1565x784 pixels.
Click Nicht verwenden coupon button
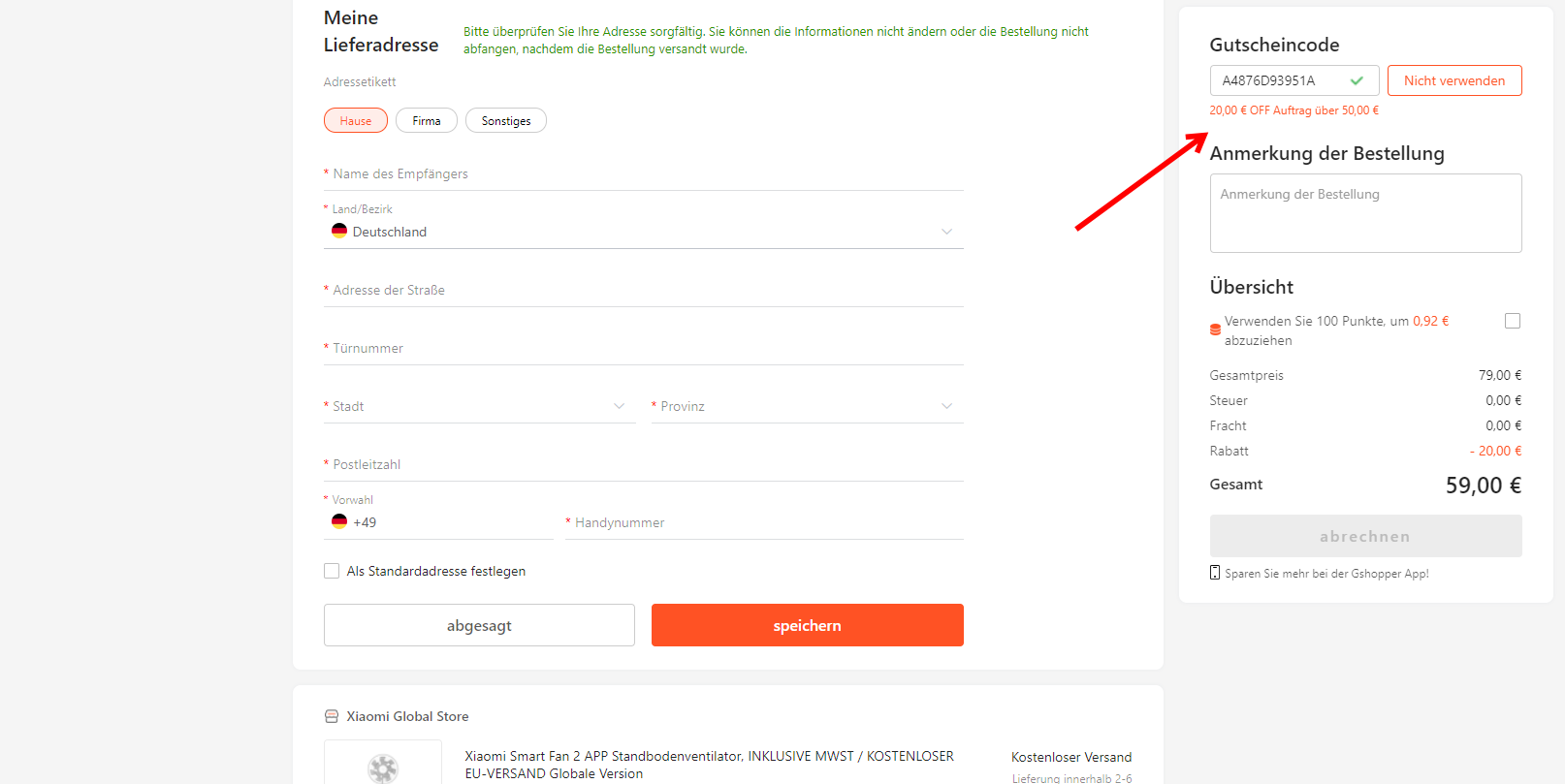1454,80
